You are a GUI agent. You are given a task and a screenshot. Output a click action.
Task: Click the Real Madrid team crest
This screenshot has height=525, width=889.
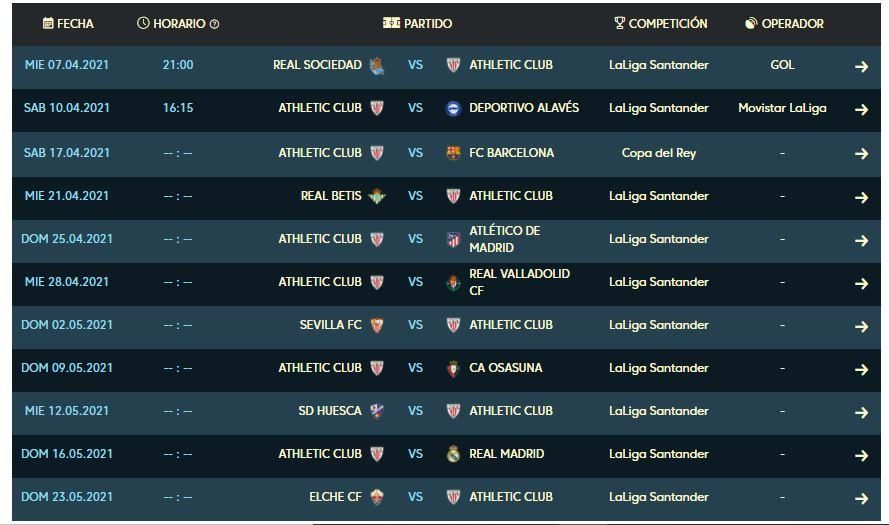(x=453, y=454)
